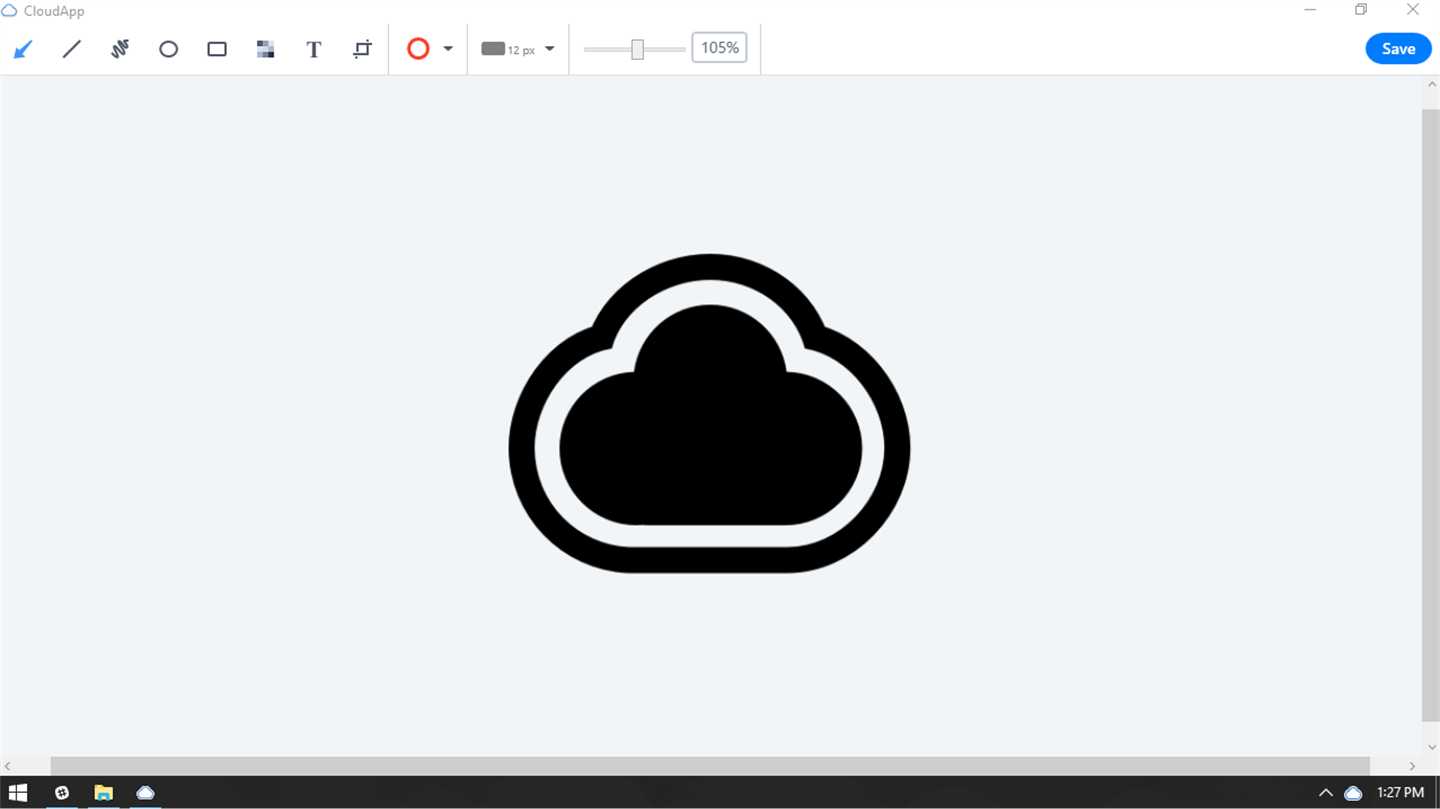Viewport: 1440px width, 809px height.
Task: Click the horizontal scrollbar thumb
Action: pyautogui.click(x=710, y=766)
